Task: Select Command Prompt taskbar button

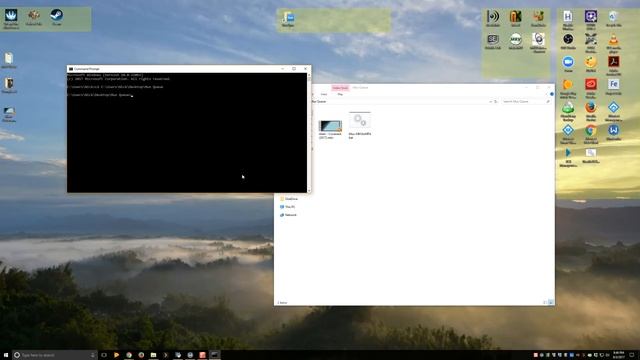Action: click(x=215, y=355)
